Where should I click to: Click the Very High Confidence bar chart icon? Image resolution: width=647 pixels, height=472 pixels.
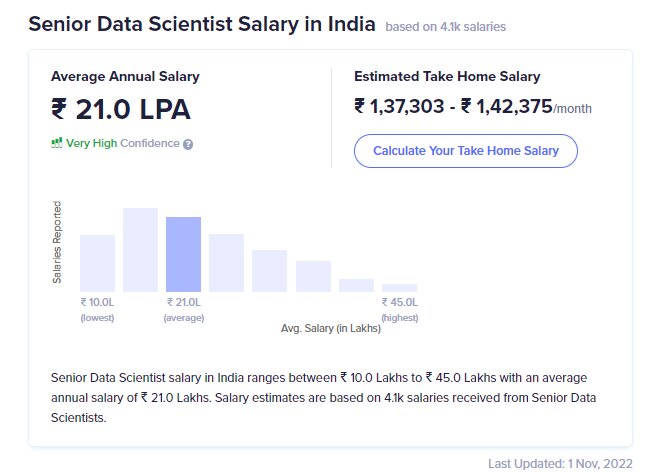57,143
